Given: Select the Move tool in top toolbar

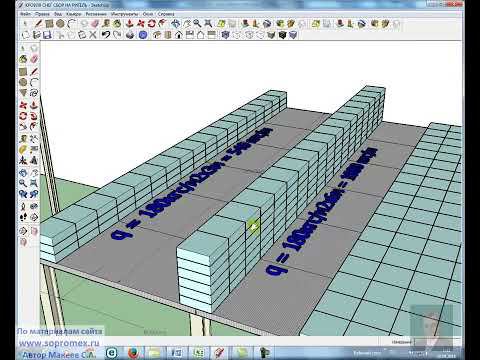Looking at the screenshot, I should tap(141, 24).
